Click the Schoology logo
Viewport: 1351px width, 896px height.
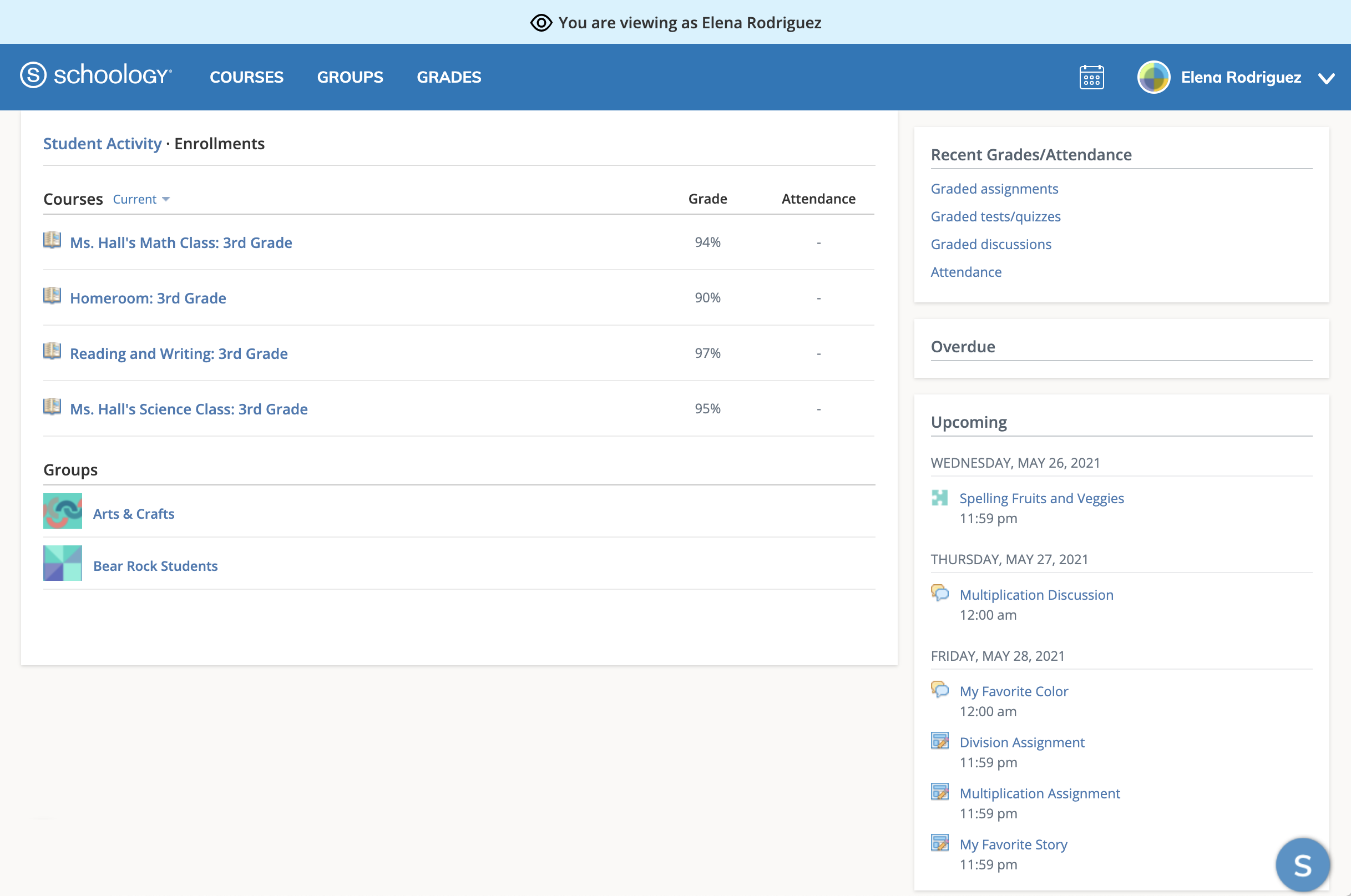coord(96,75)
